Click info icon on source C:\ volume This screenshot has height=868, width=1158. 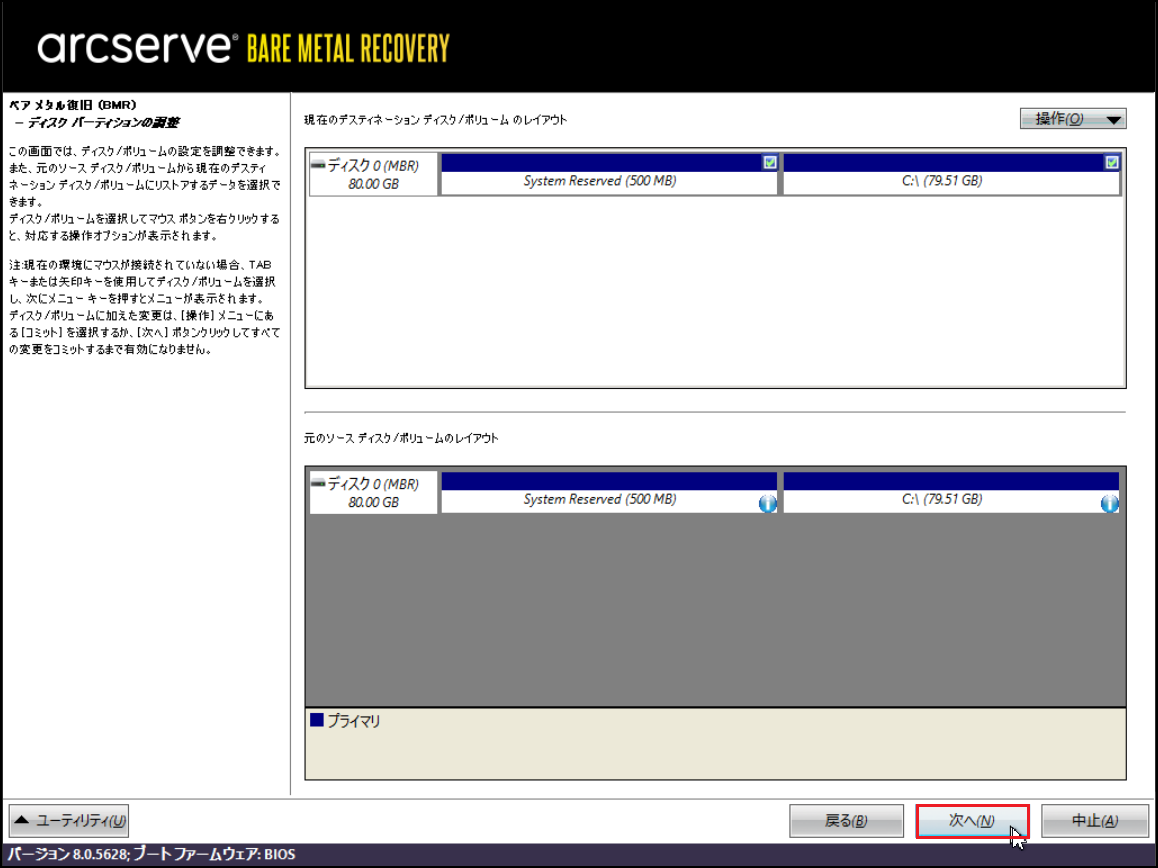tap(1109, 504)
